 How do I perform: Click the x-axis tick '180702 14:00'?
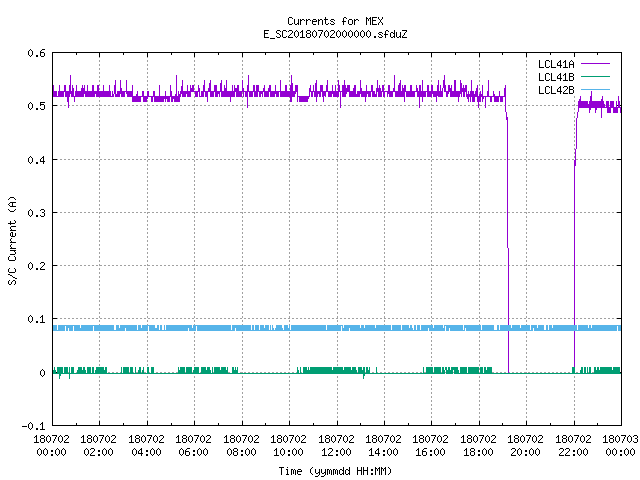[383, 445]
